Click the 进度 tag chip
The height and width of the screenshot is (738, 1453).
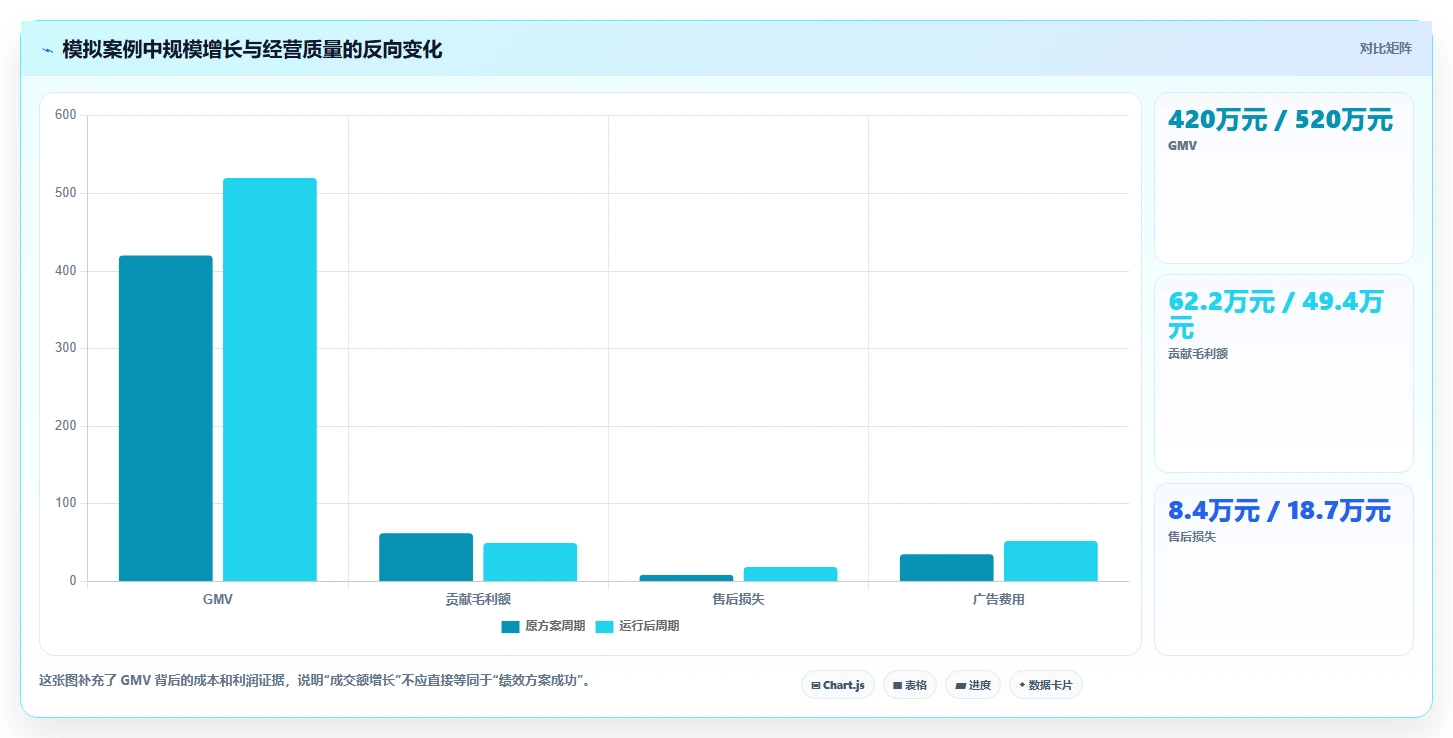[973, 685]
